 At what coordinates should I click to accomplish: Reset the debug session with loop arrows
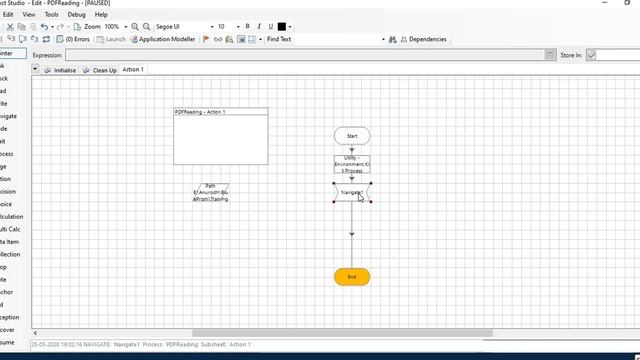pyautogui.click(x=46, y=39)
